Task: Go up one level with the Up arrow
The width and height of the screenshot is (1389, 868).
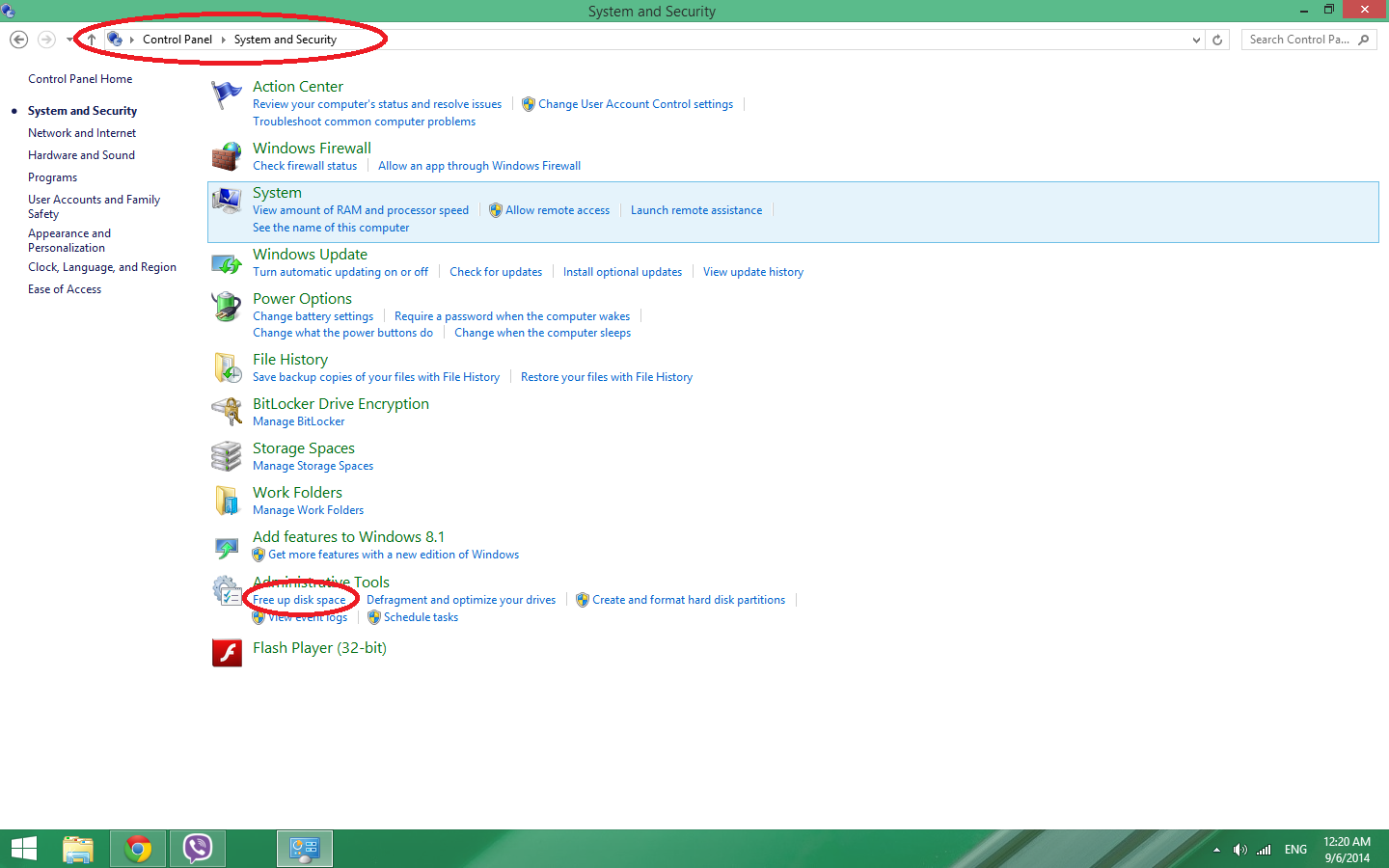Action: (x=92, y=40)
